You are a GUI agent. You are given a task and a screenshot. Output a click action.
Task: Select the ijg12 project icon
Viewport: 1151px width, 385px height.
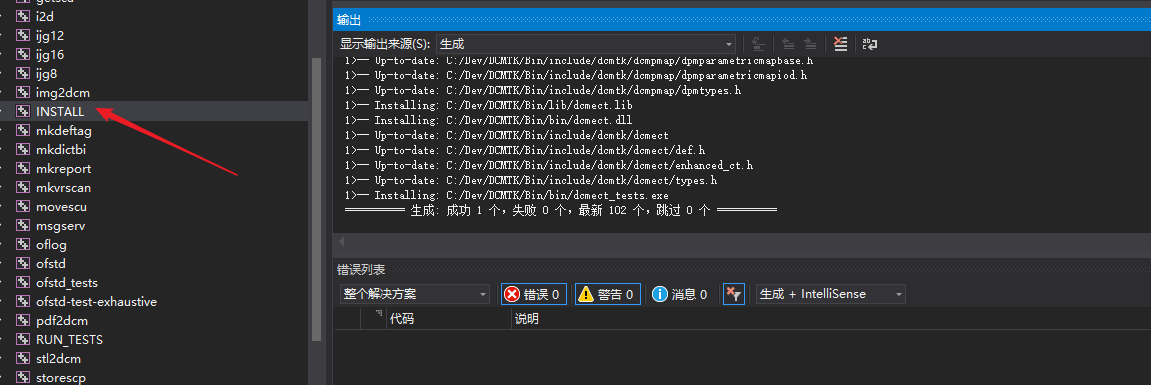(23, 35)
